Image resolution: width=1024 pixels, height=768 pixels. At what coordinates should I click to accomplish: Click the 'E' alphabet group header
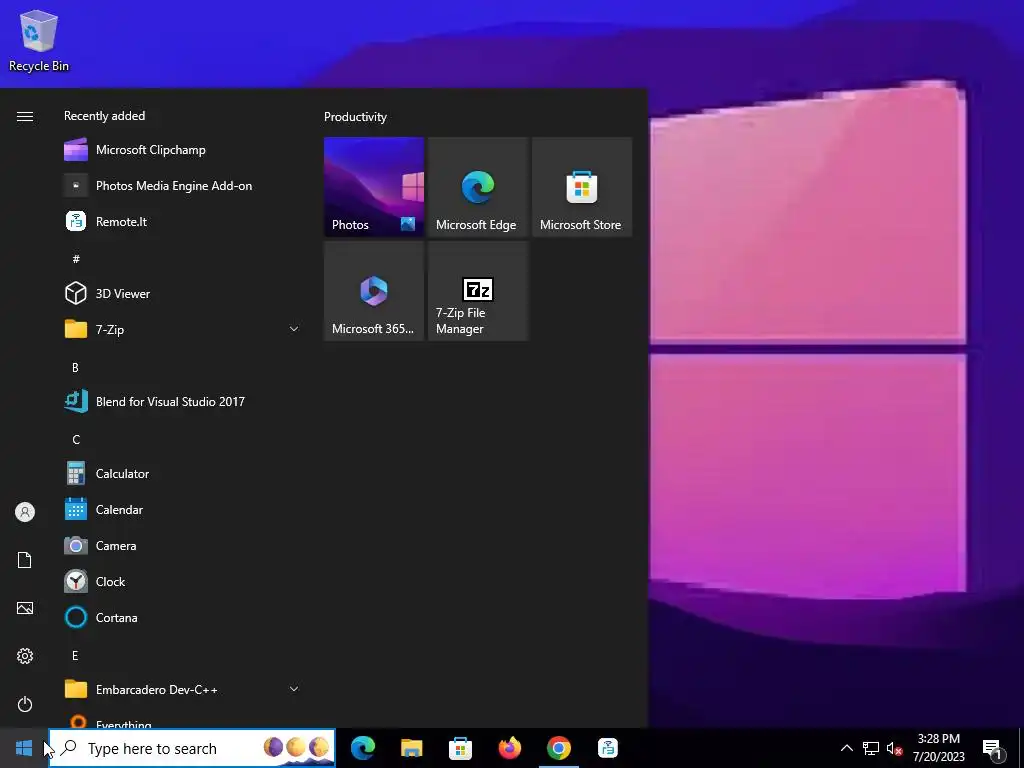75,655
